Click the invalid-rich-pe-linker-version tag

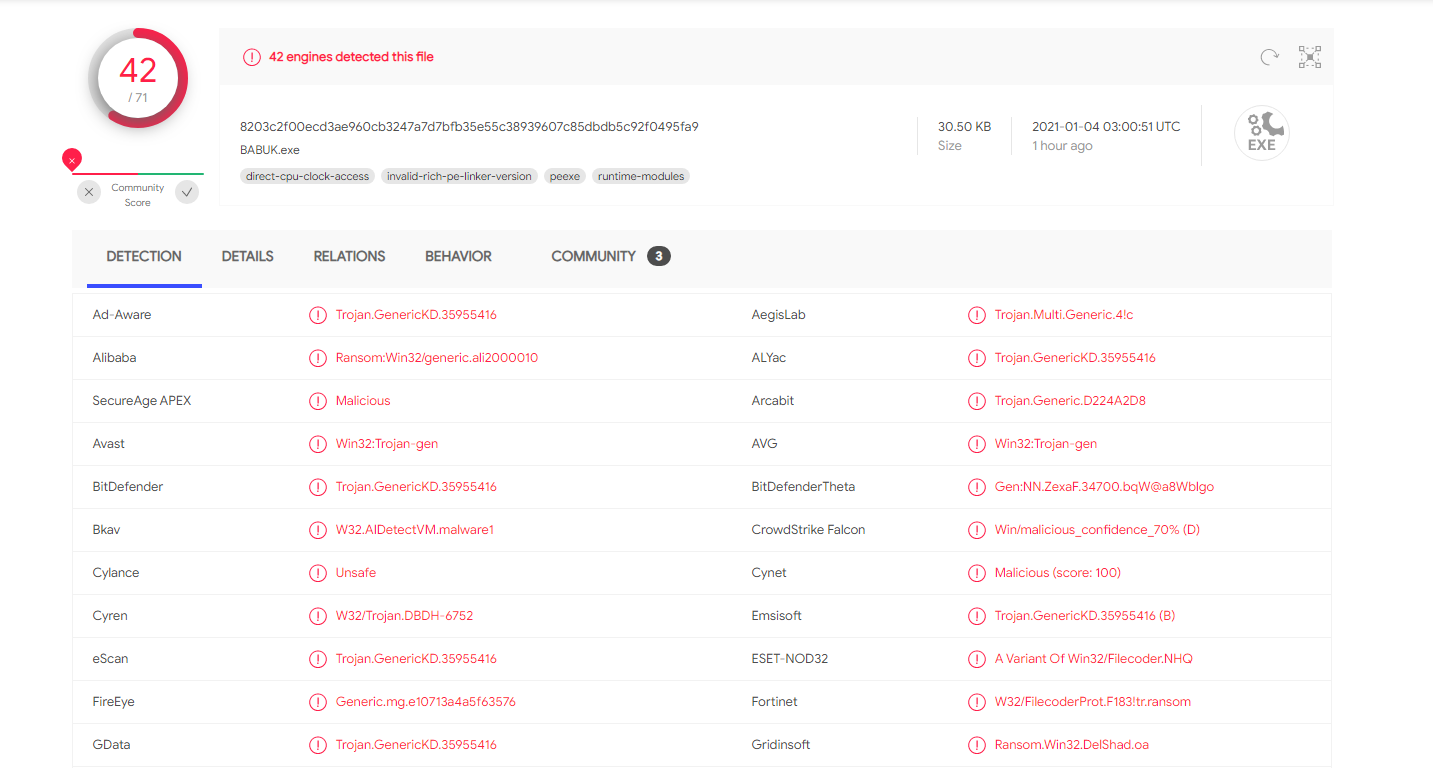[460, 176]
